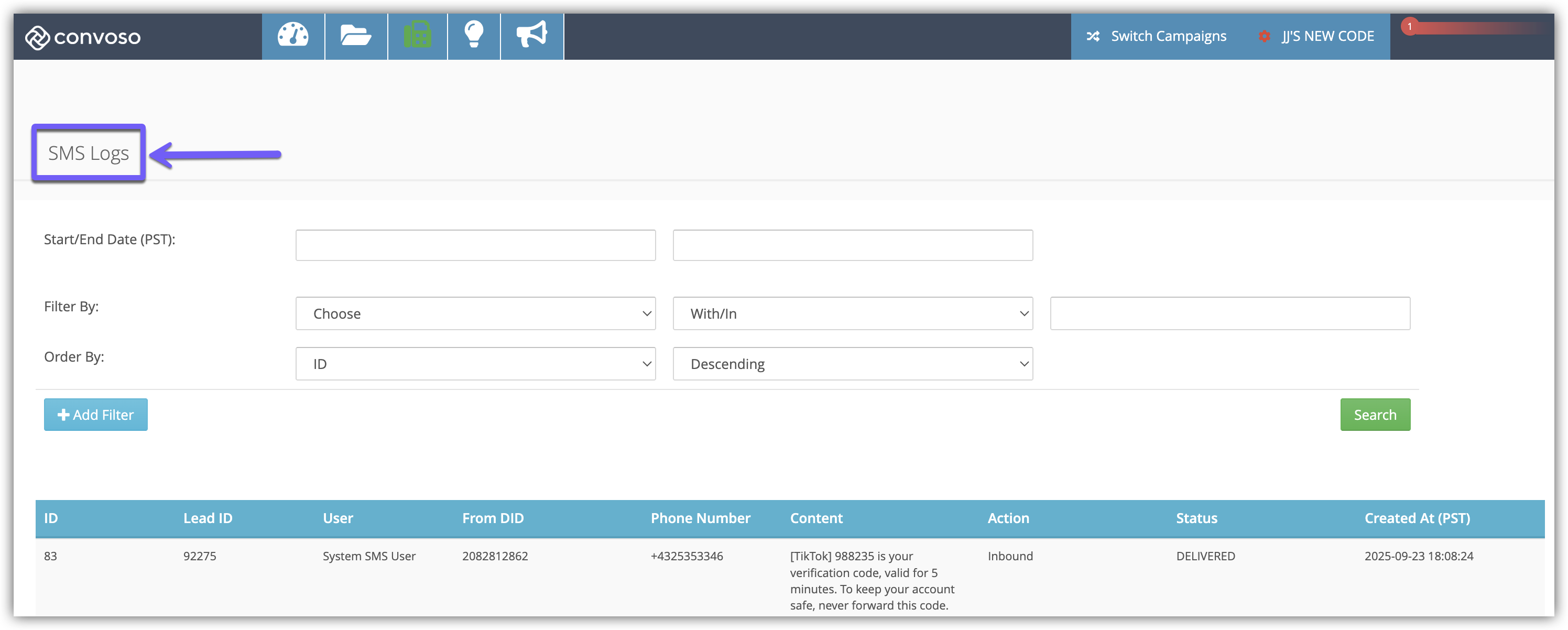Click the open folder icon in navbar
The height and width of the screenshot is (630, 1568).
coord(355,35)
